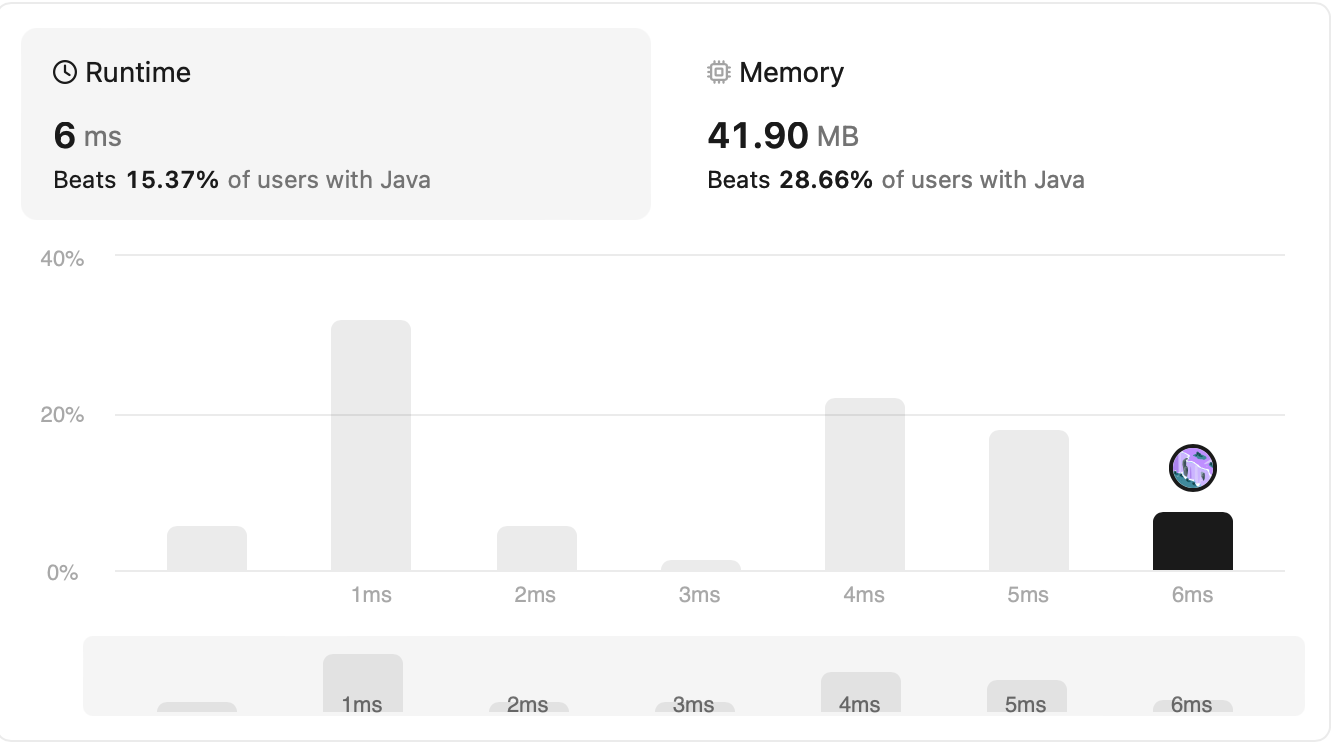Click the black 6ms bar
1332x746 pixels.
pyautogui.click(x=1192, y=541)
